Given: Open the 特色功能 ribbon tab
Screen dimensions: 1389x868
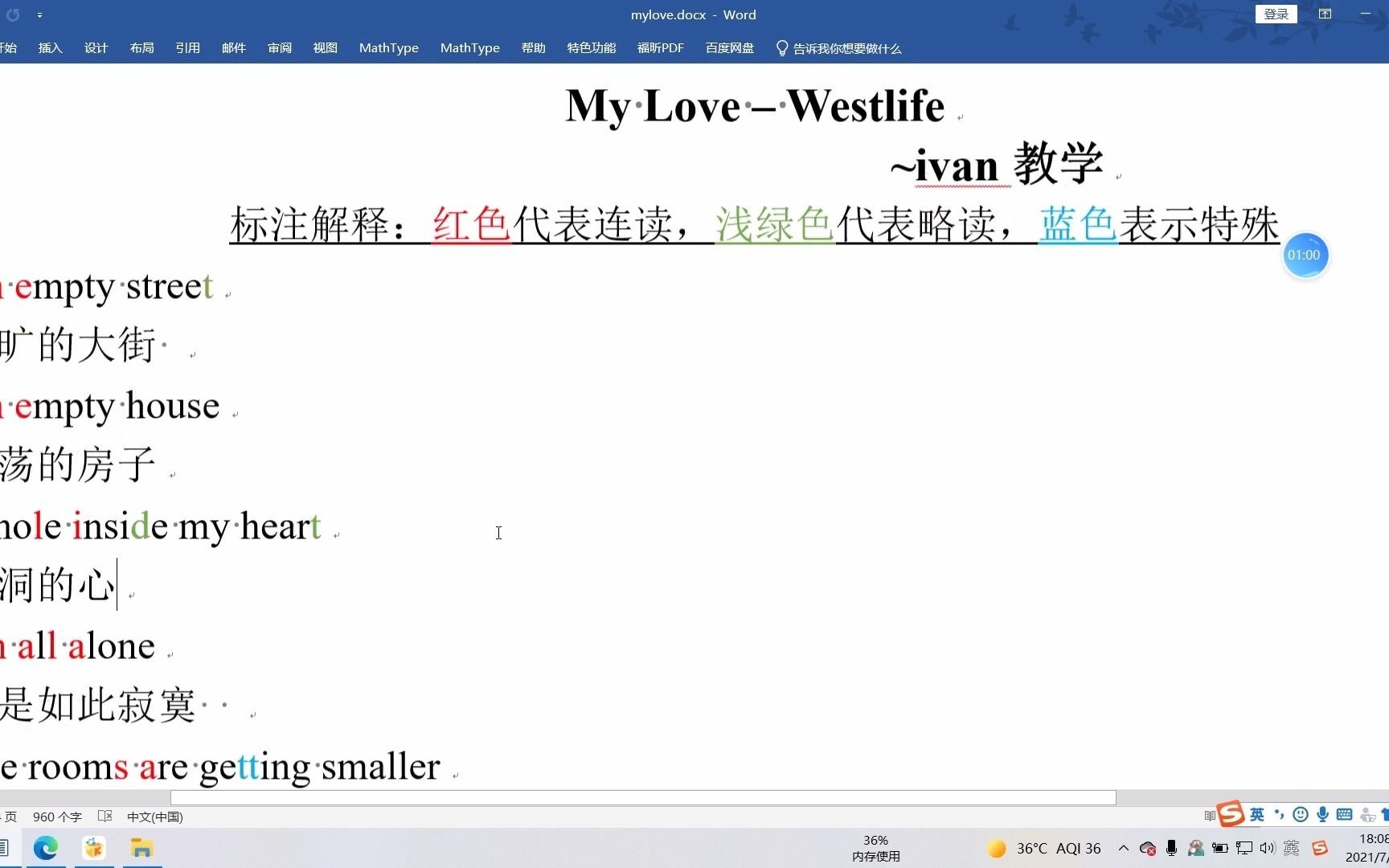Looking at the screenshot, I should [591, 48].
